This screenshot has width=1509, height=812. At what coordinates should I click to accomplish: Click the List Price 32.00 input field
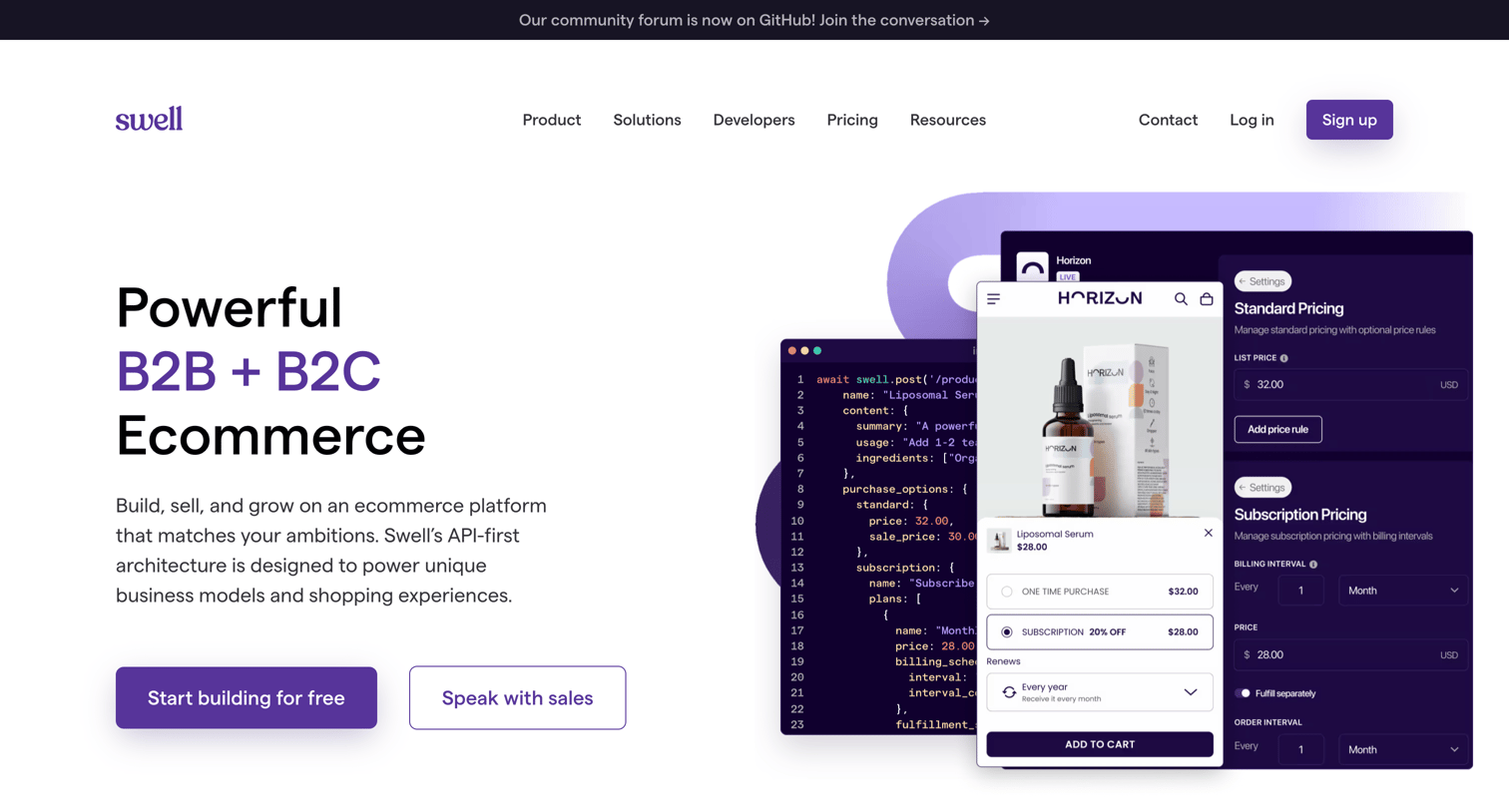1350,385
